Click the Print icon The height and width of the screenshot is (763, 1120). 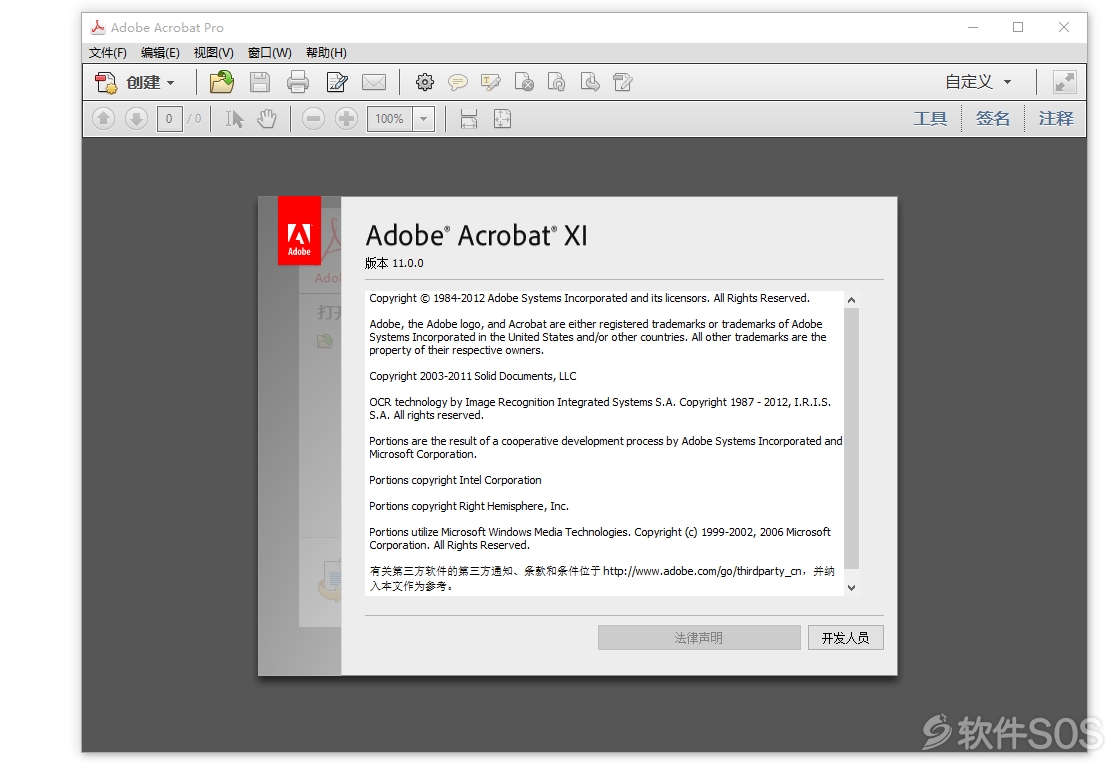298,82
